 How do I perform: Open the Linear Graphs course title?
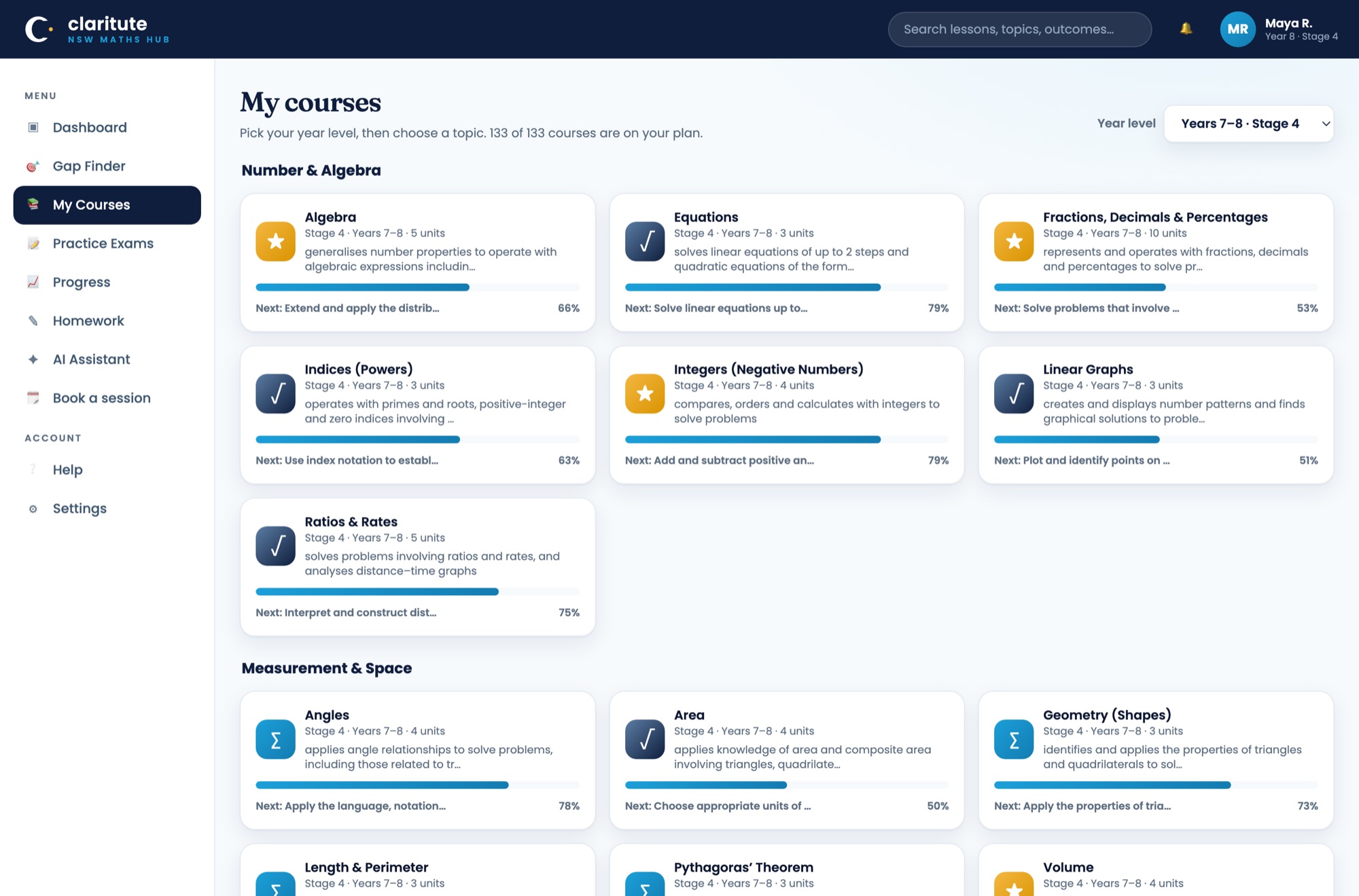[x=1088, y=369]
